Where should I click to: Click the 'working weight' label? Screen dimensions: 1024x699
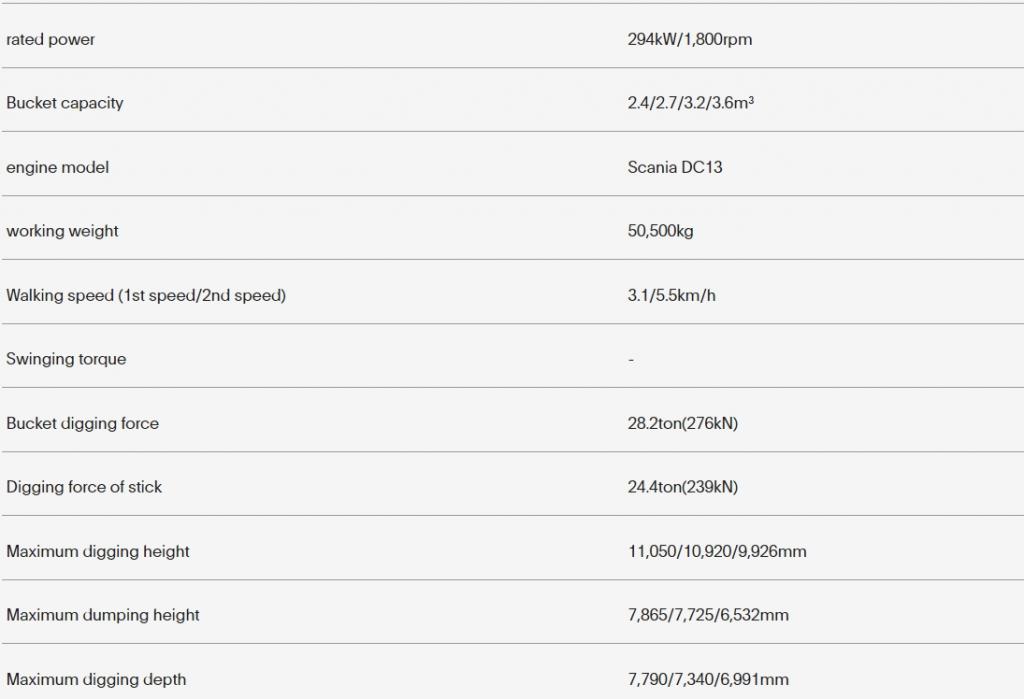click(62, 231)
